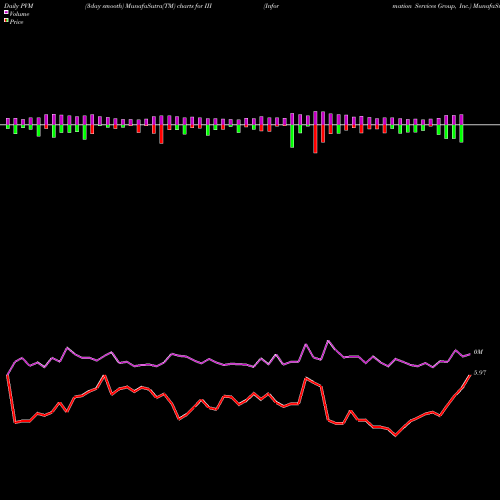Click the end point of the magenta volume line
This screenshot has height=500, width=500.
click(470, 354)
